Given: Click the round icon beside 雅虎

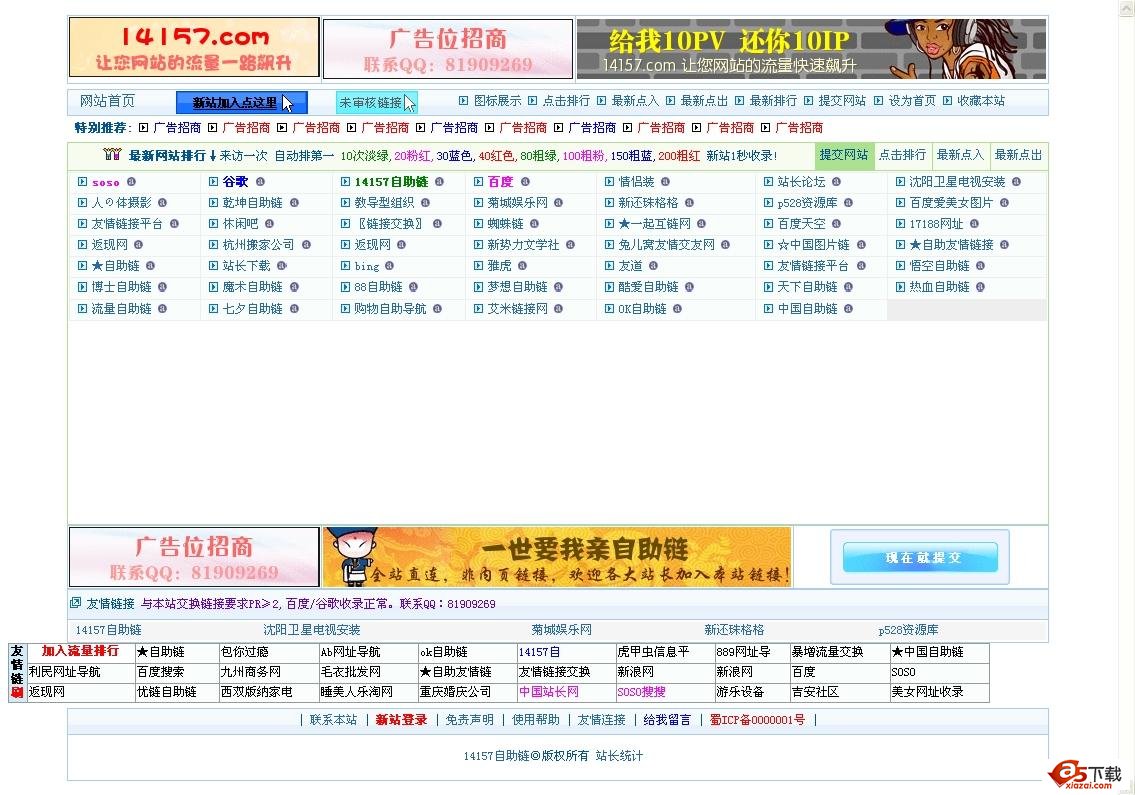Looking at the screenshot, I should pyautogui.click(x=522, y=266).
